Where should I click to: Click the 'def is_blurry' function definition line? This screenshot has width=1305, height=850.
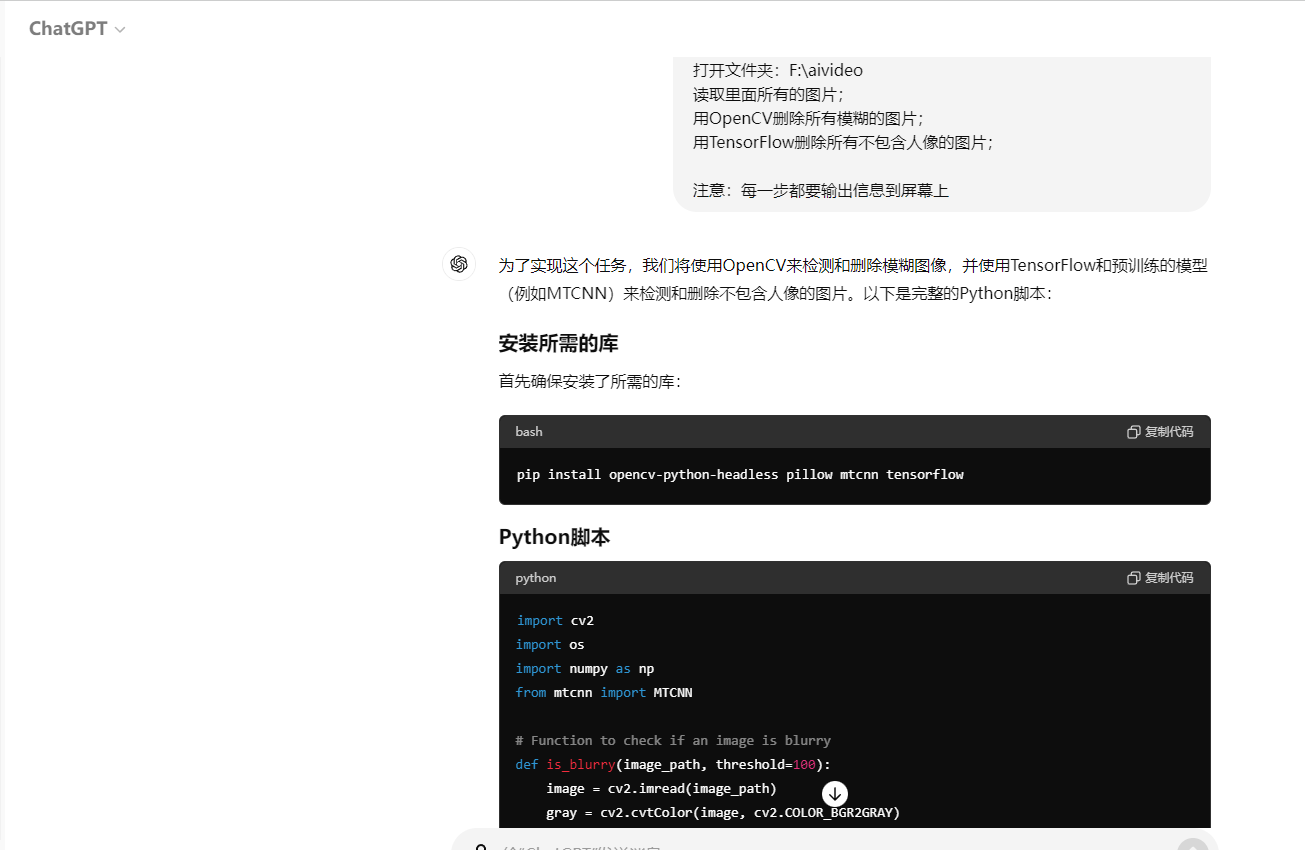673,765
